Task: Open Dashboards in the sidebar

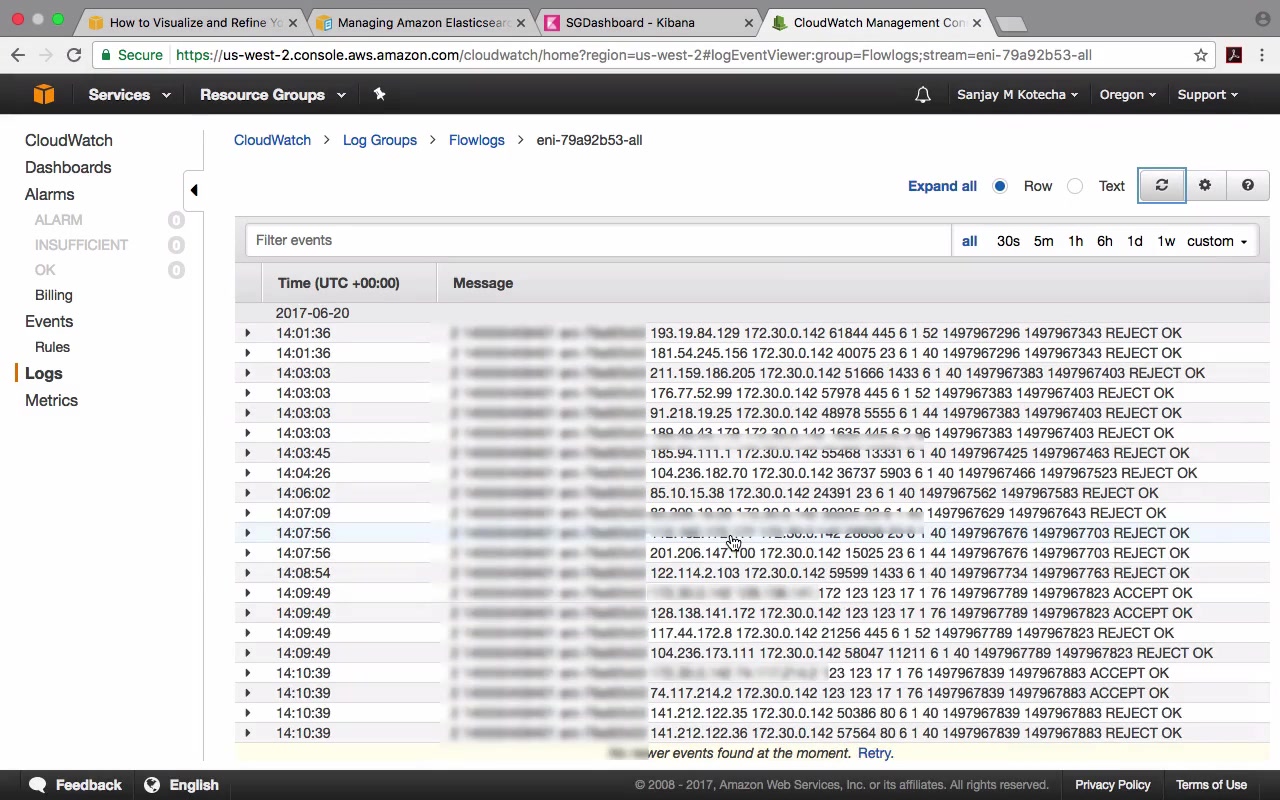Action: point(68,167)
